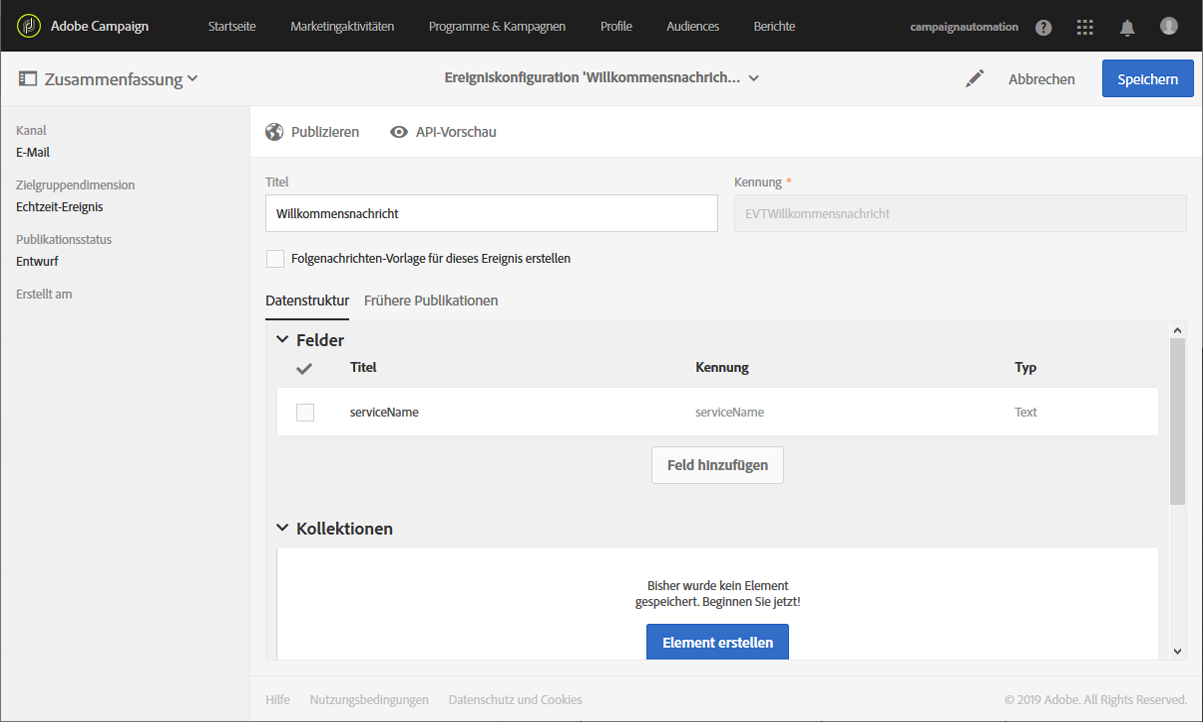The width and height of the screenshot is (1203, 722).
Task: Click into the Titel input field
Action: tap(491, 213)
